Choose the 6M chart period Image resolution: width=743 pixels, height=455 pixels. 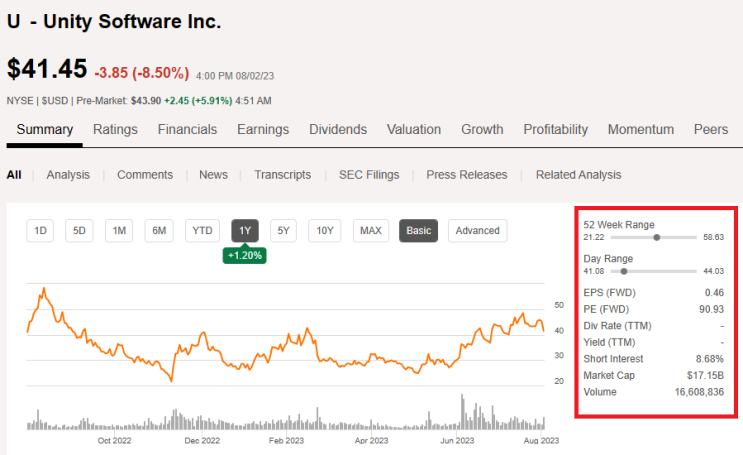(x=159, y=231)
